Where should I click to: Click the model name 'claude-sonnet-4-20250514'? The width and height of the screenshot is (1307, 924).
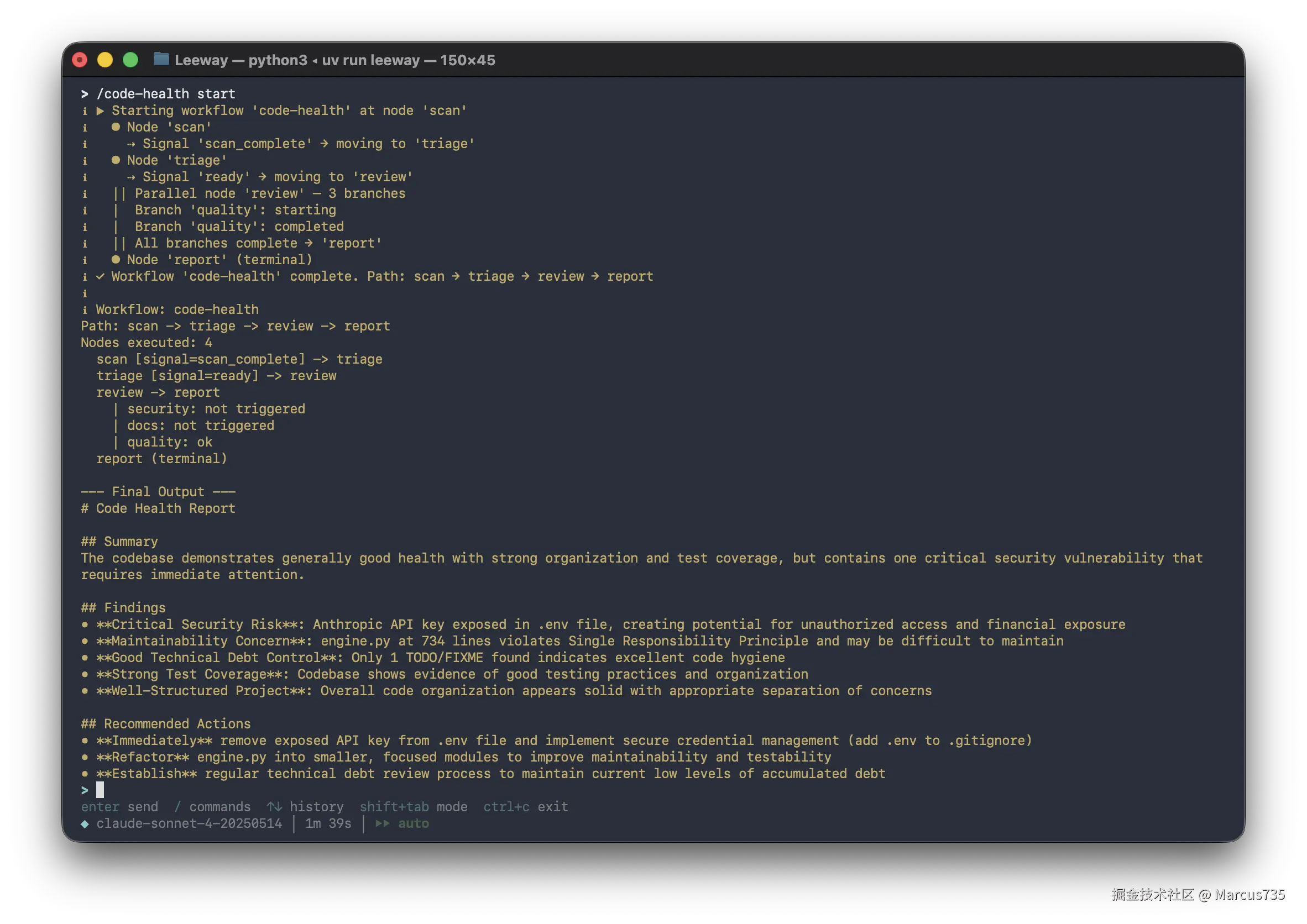tap(190, 823)
